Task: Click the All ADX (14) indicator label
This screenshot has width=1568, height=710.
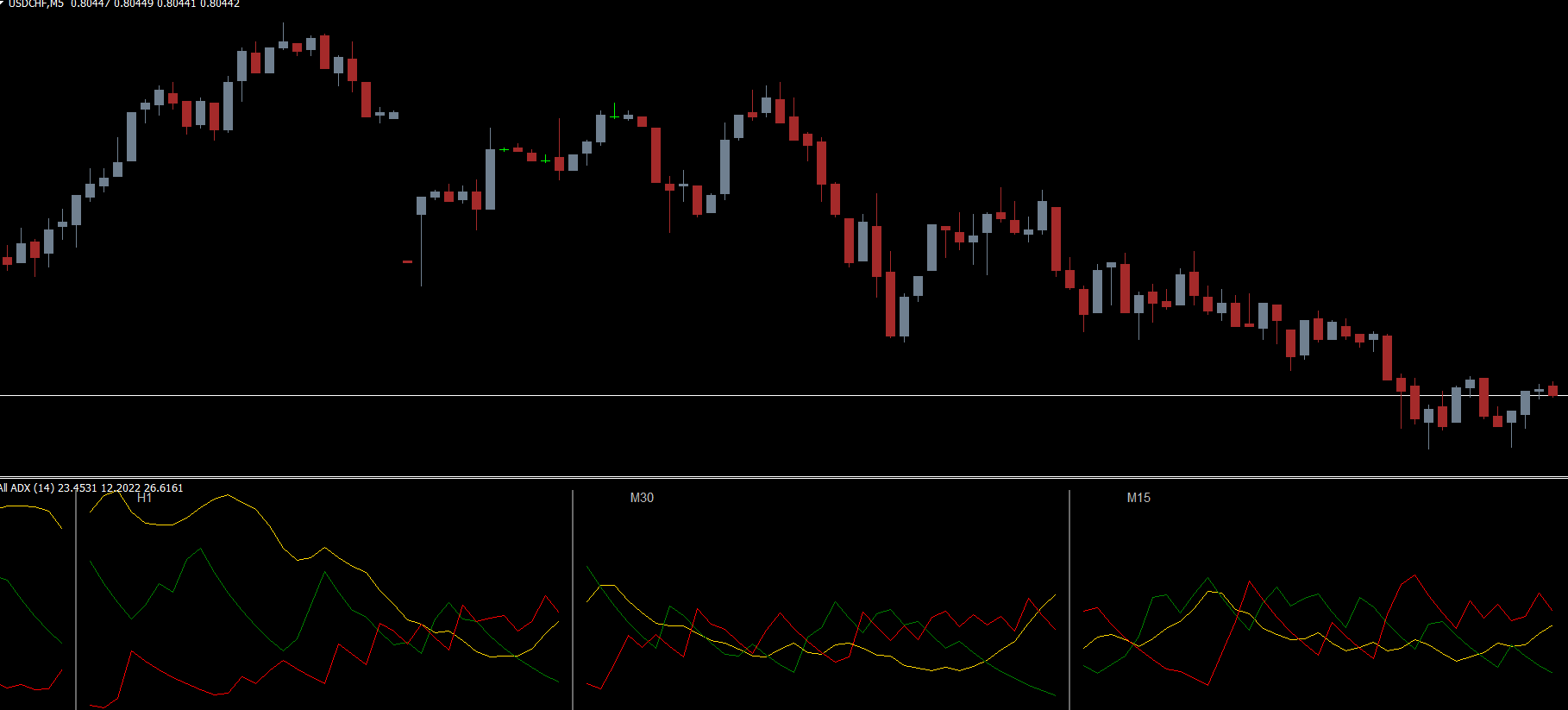Action: point(28,488)
